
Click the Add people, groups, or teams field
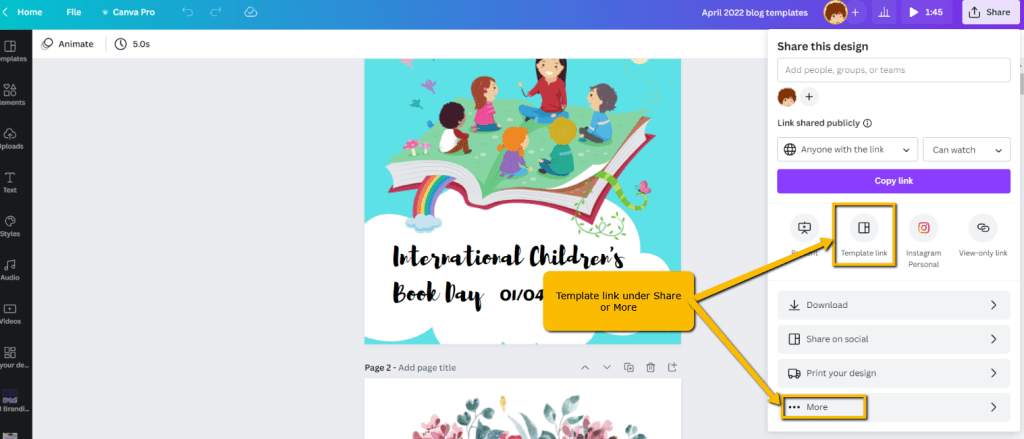click(893, 70)
